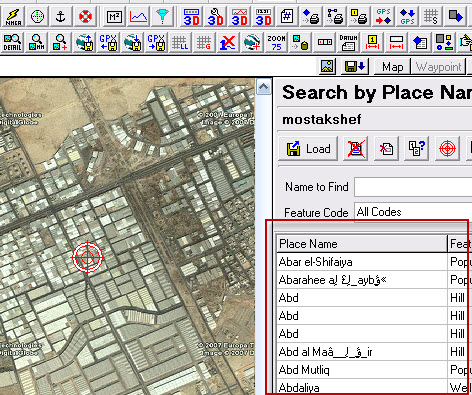Sort by Place Name column header
Viewport: 472px width, 395px height.
point(362,244)
